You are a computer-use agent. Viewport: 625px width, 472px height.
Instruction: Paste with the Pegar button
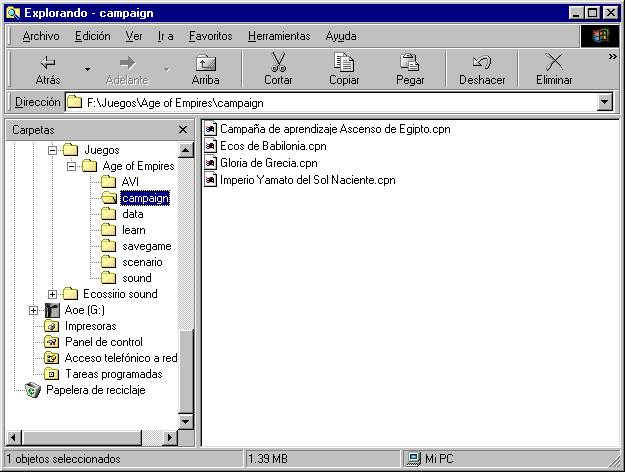[x=410, y=69]
